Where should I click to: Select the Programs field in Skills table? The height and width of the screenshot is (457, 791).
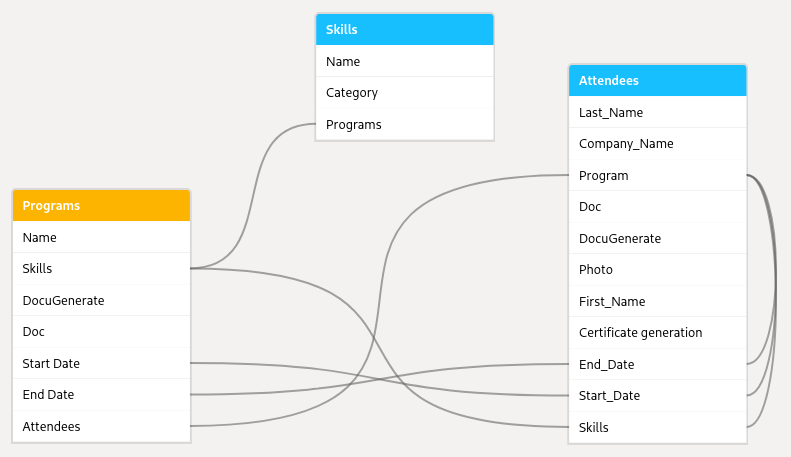pos(405,125)
